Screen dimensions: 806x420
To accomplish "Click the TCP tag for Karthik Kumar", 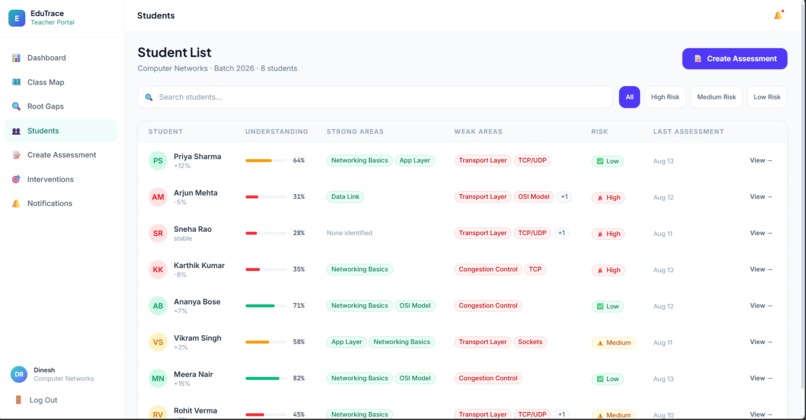I will pos(535,269).
